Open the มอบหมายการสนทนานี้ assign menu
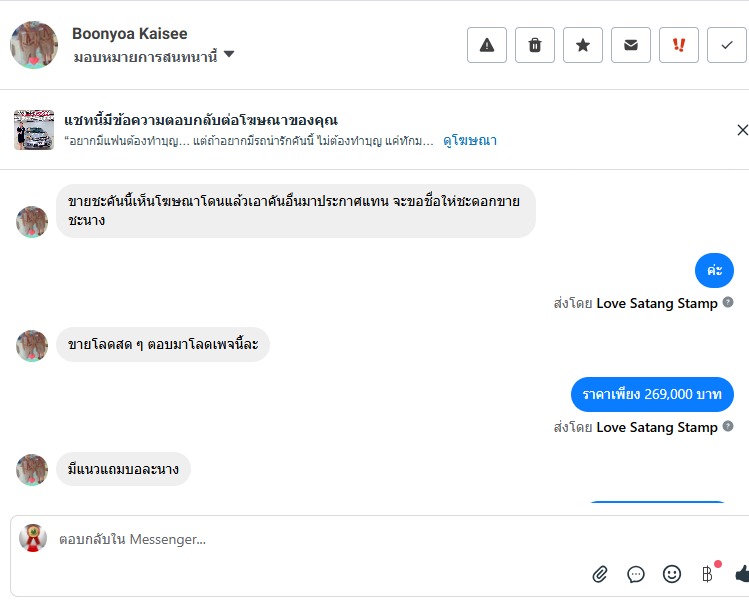This screenshot has height=600, width=749. point(145,56)
